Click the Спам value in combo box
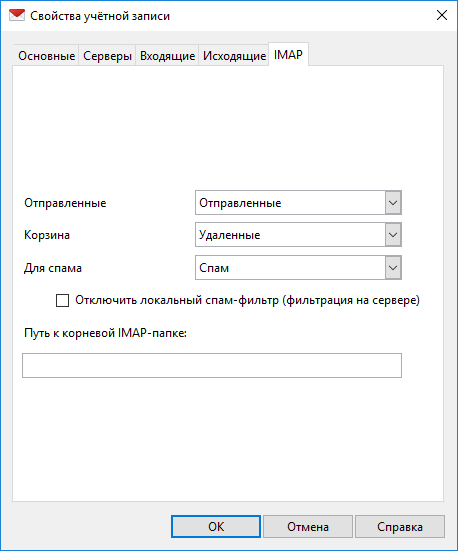Viewport: 458px width, 551px height. point(214,268)
